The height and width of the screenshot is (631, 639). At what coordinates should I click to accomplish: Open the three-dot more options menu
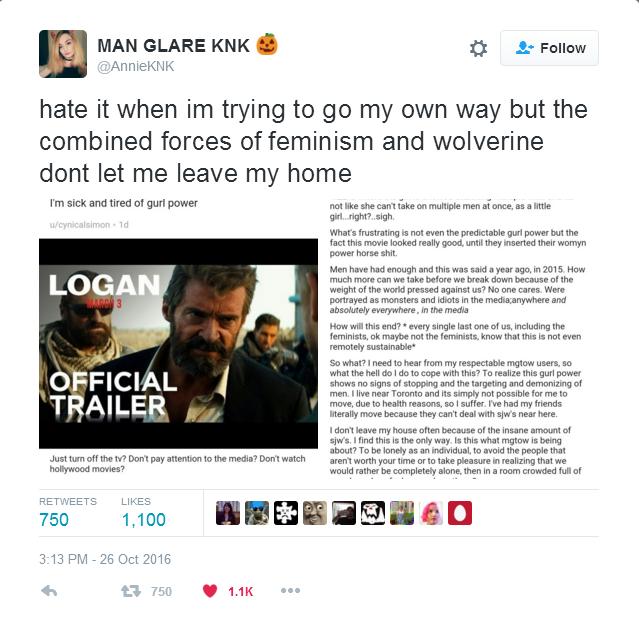[290, 591]
